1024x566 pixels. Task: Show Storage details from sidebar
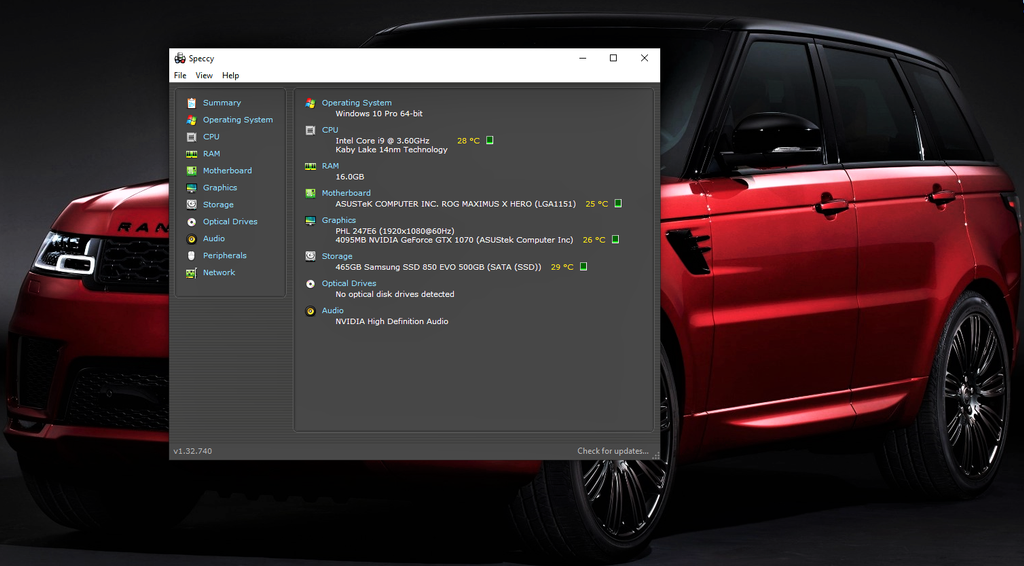coord(218,204)
